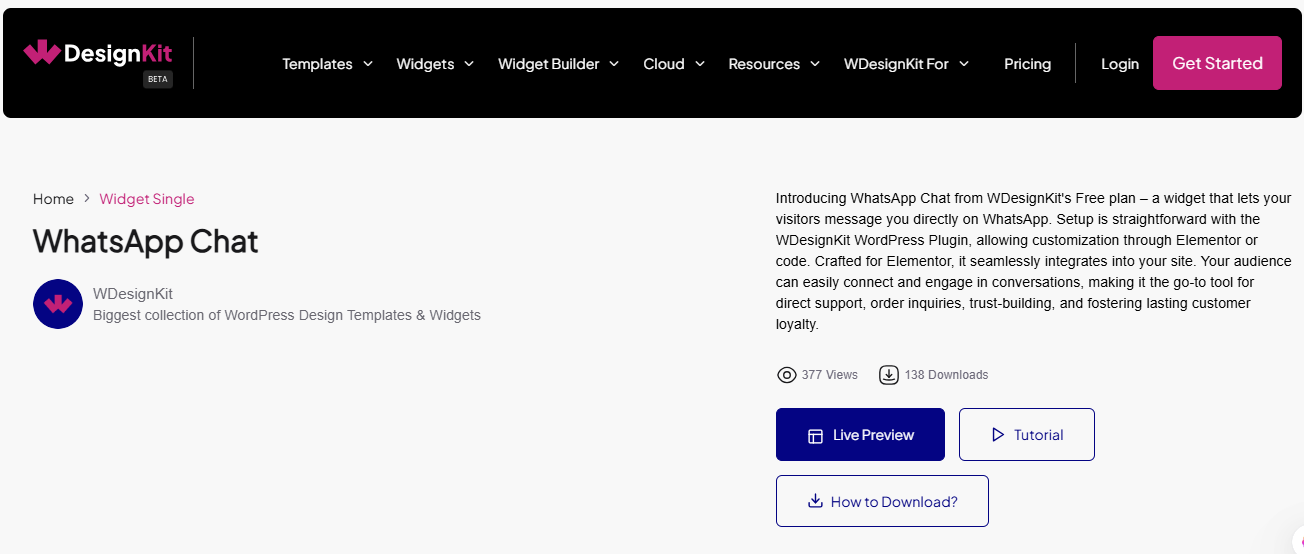Click the WDesignKit author avatar
Viewport: 1304px width, 554px height.
[58, 304]
